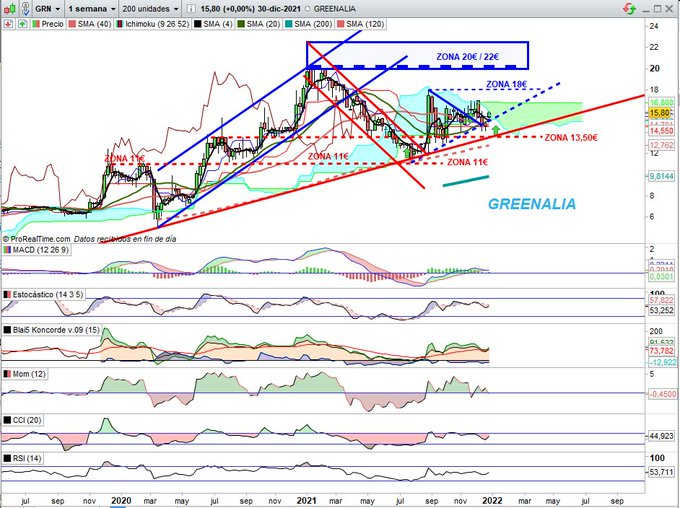Click the 24 level on the price scale

(654, 26)
